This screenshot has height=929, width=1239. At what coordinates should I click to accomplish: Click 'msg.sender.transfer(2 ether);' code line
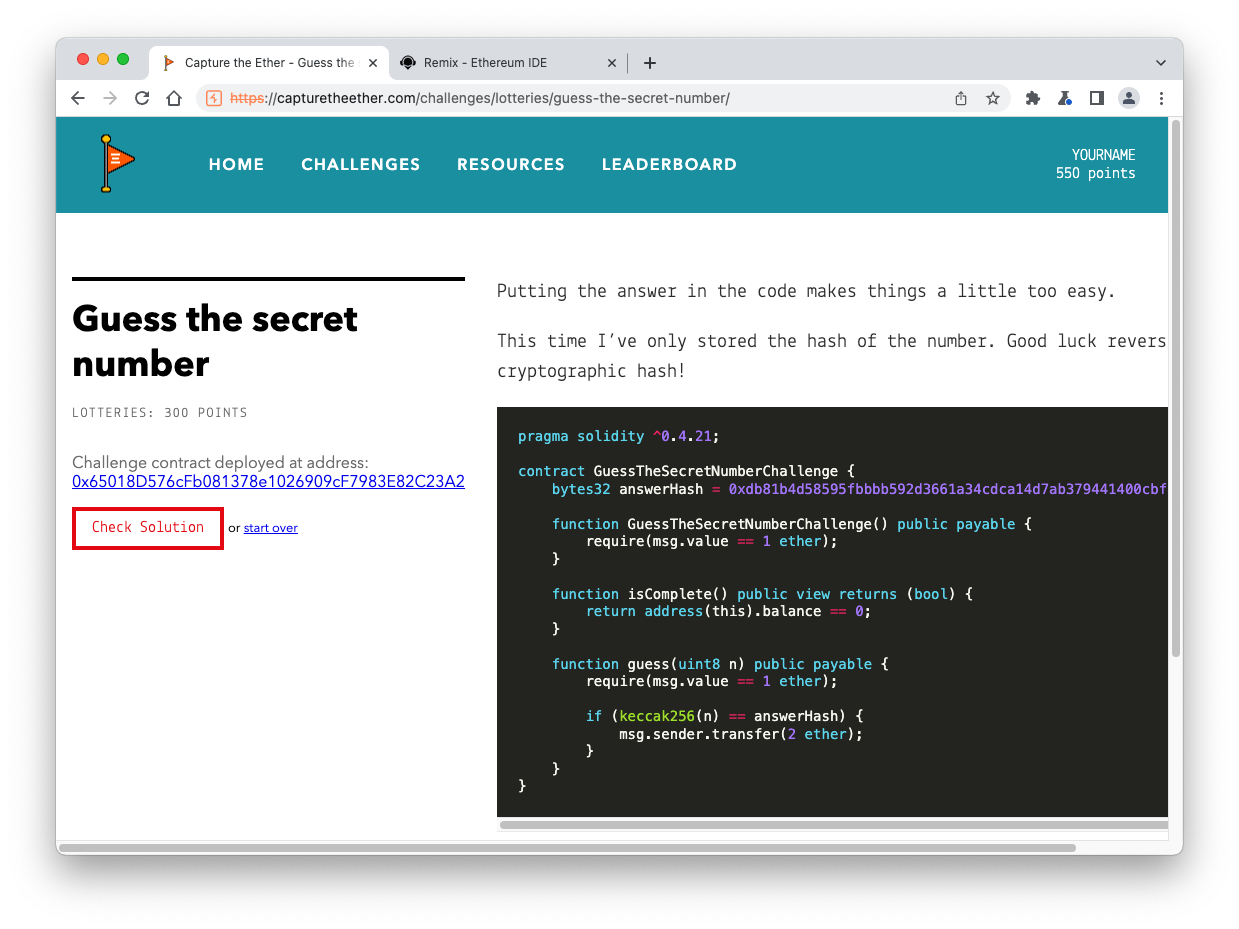[741, 734]
